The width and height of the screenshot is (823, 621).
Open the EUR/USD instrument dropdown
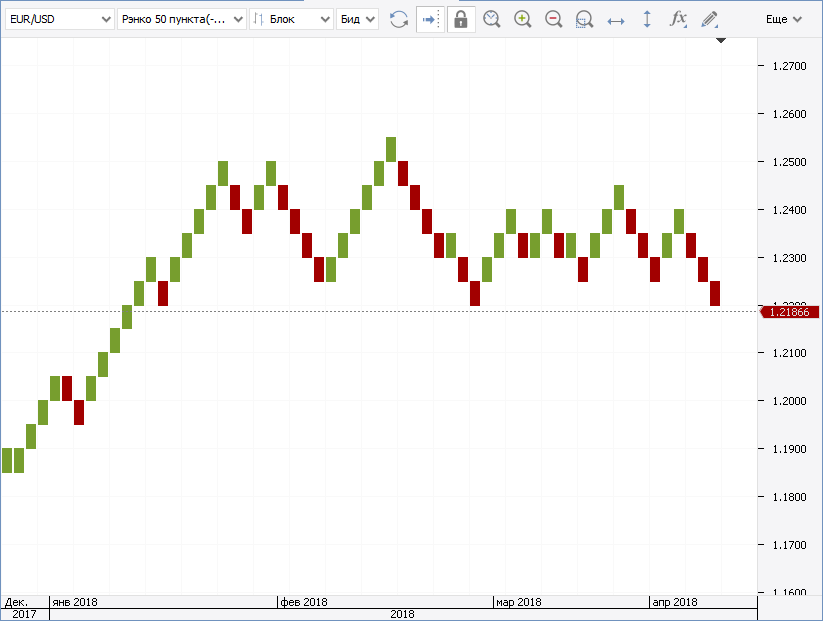[x=59, y=19]
